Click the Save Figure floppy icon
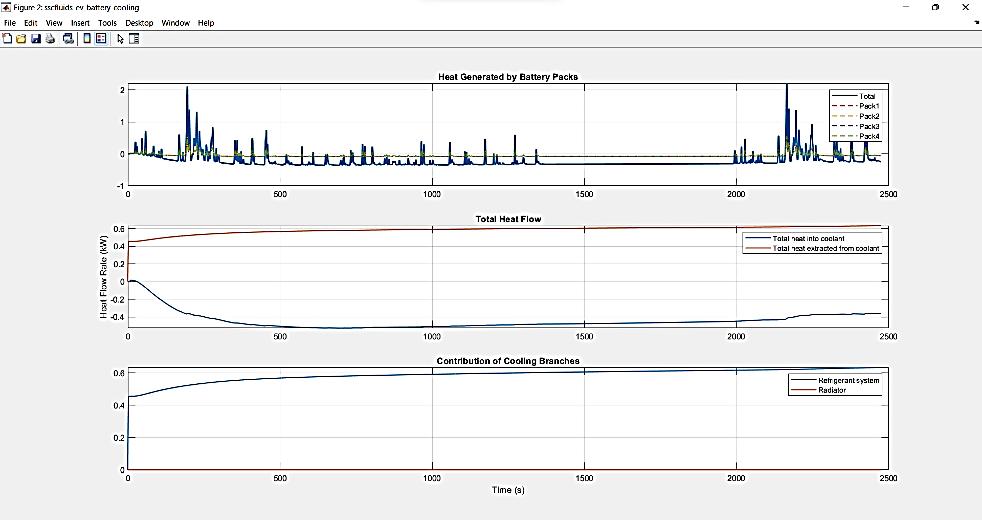The image size is (982, 520). pos(36,39)
